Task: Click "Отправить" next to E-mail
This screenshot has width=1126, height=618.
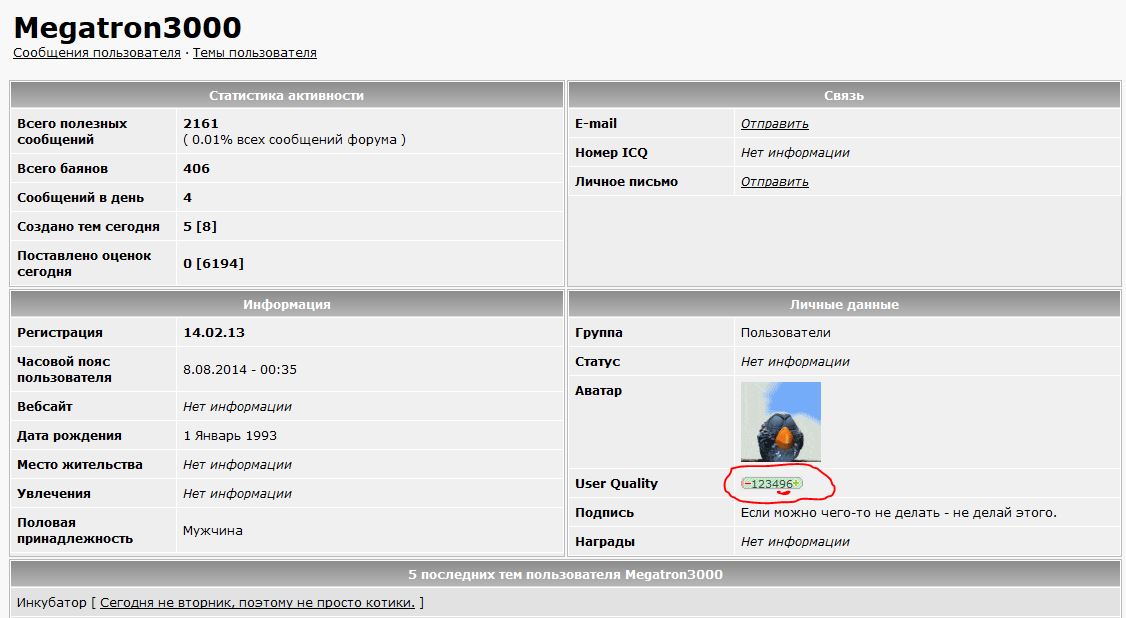Action: (x=774, y=124)
